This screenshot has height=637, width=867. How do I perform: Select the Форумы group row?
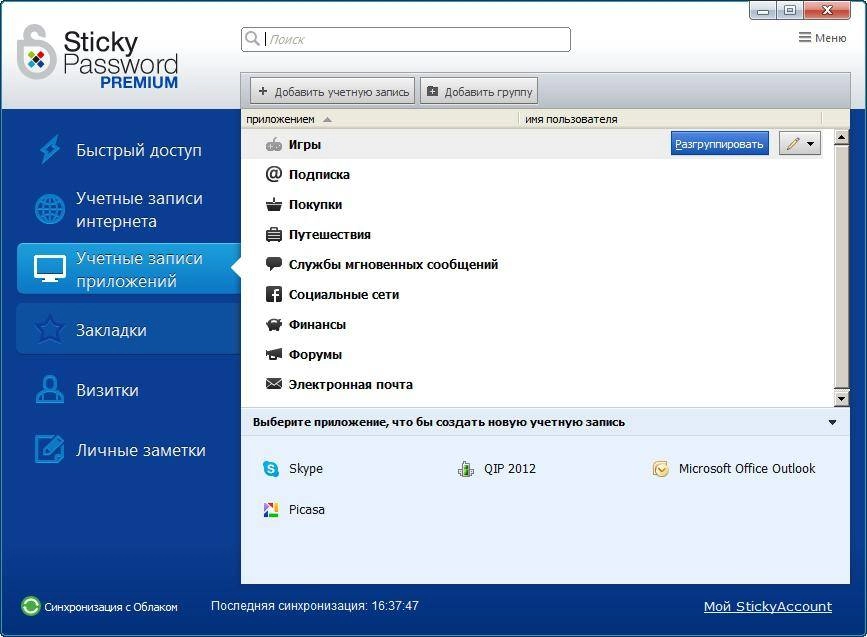532,354
